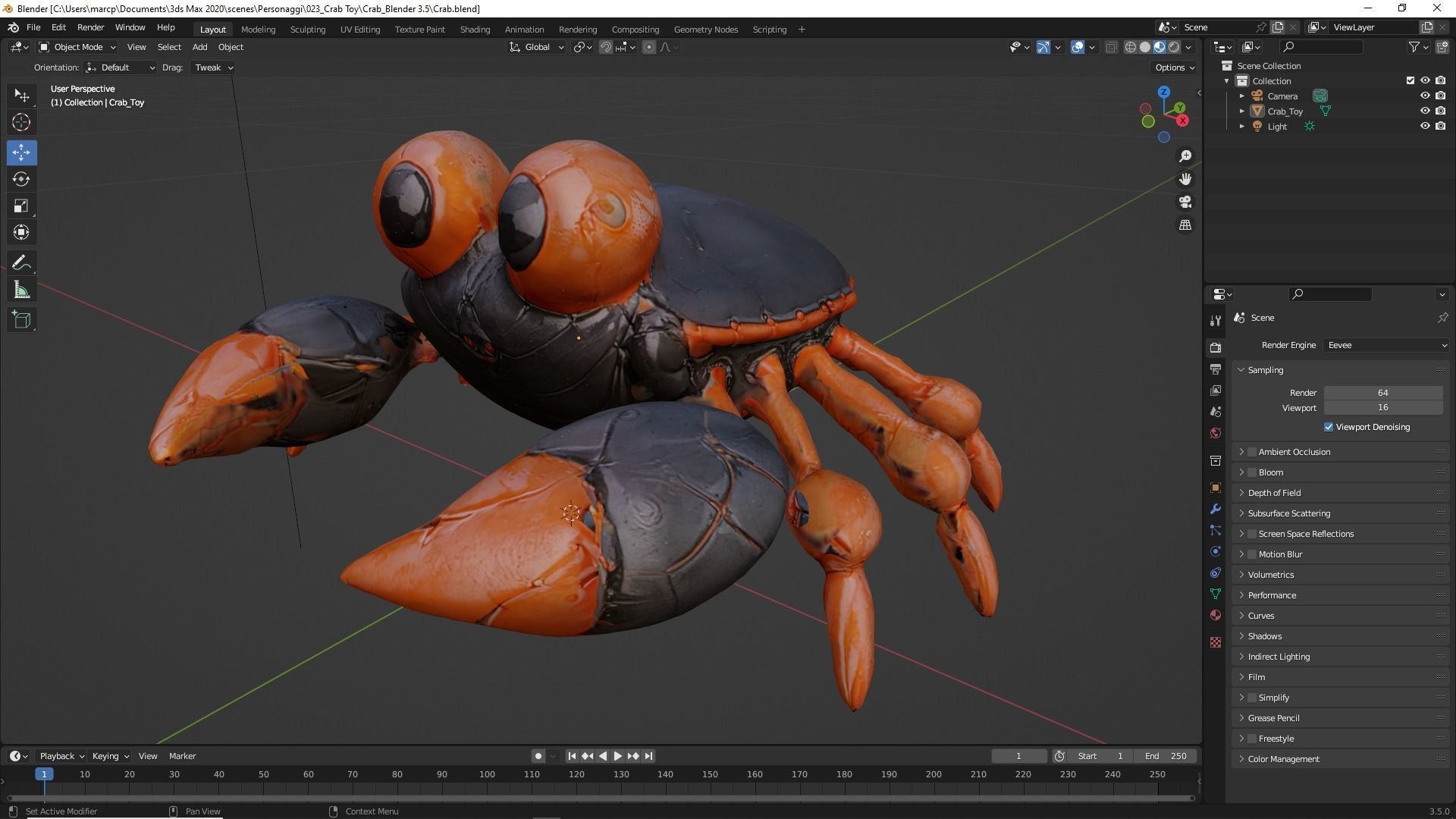Enable Ambient Occlusion checkbox
Screen dimensions: 1456x819
click(x=1252, y=452)
